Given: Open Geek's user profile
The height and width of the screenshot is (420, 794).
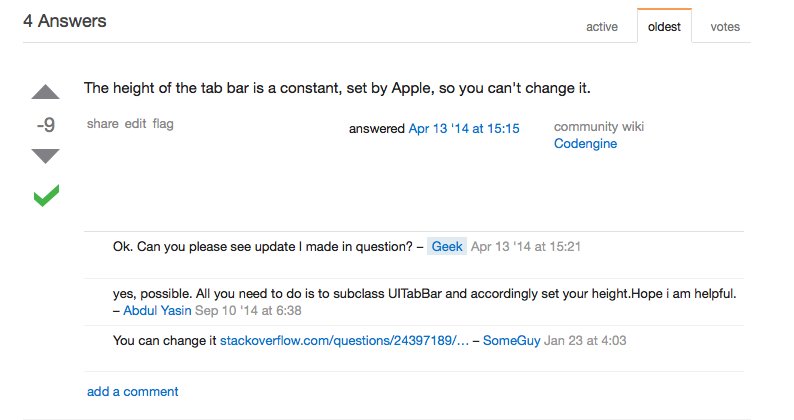Looking at the screenshot, I should tap(447, 246).
